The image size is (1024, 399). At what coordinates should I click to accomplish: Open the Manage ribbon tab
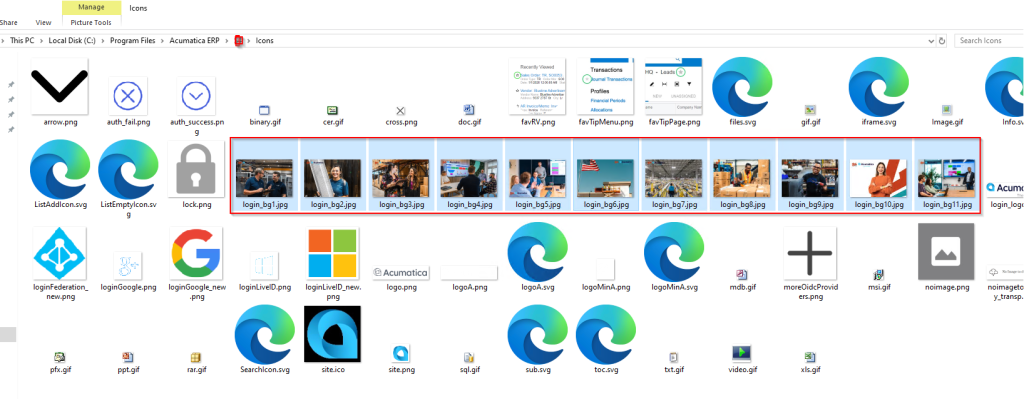click(x=91, y=8)
